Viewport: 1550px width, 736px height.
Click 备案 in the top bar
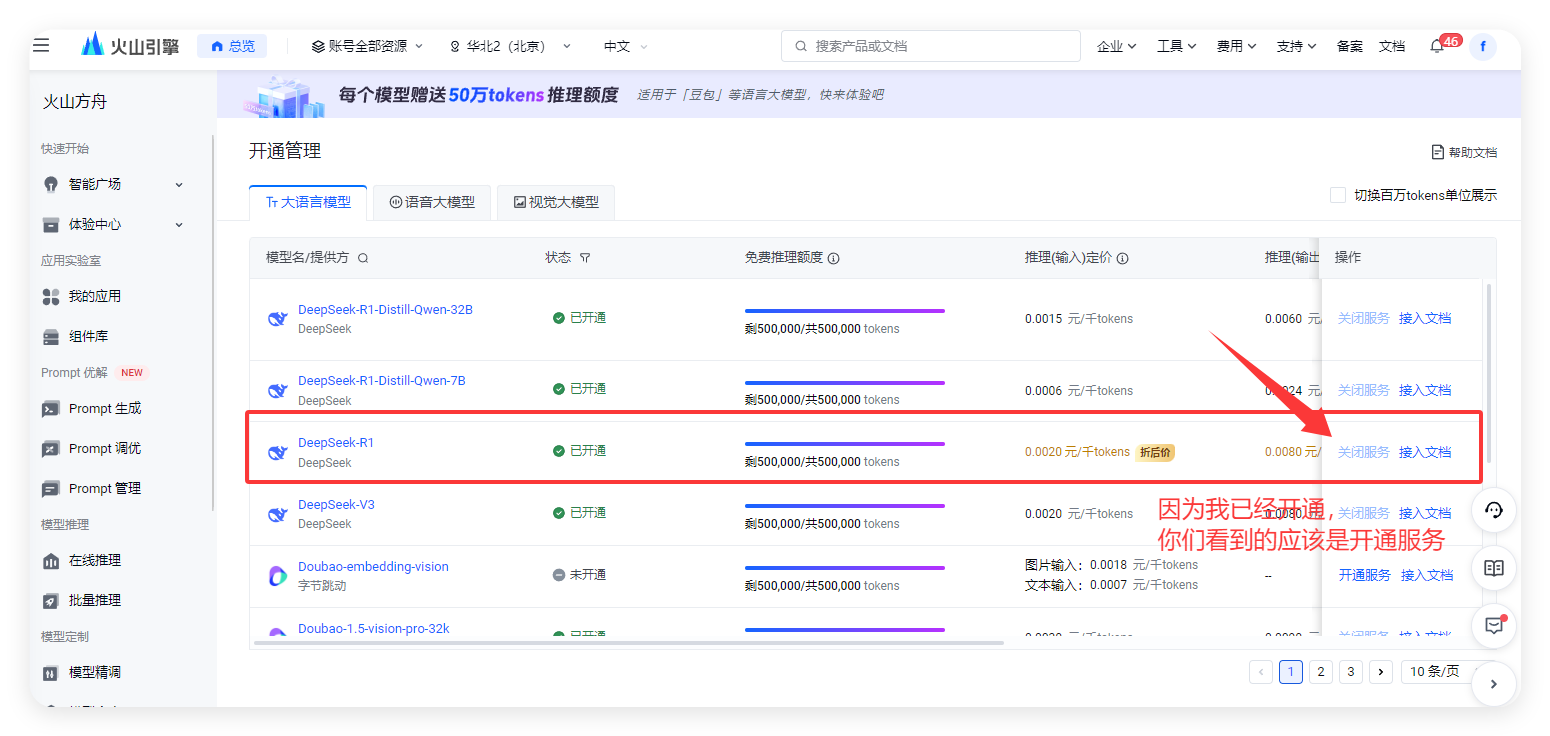pyautogui.click(x=1350, y=46)
